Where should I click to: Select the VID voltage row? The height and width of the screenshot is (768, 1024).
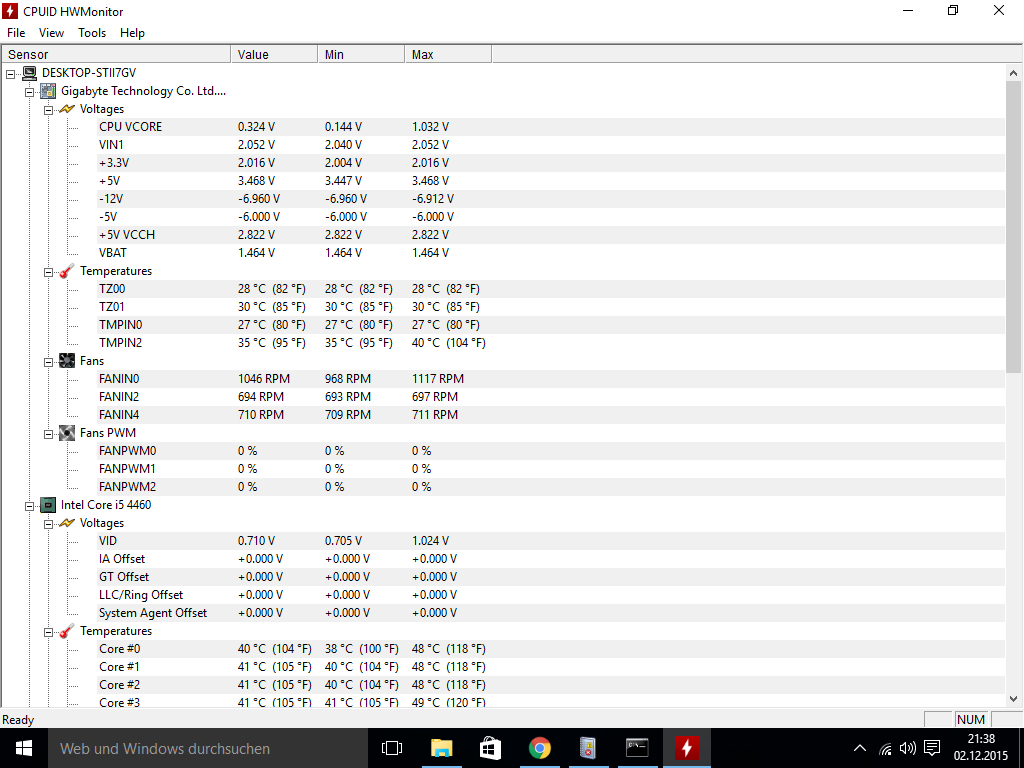click(x=551, y=541)
